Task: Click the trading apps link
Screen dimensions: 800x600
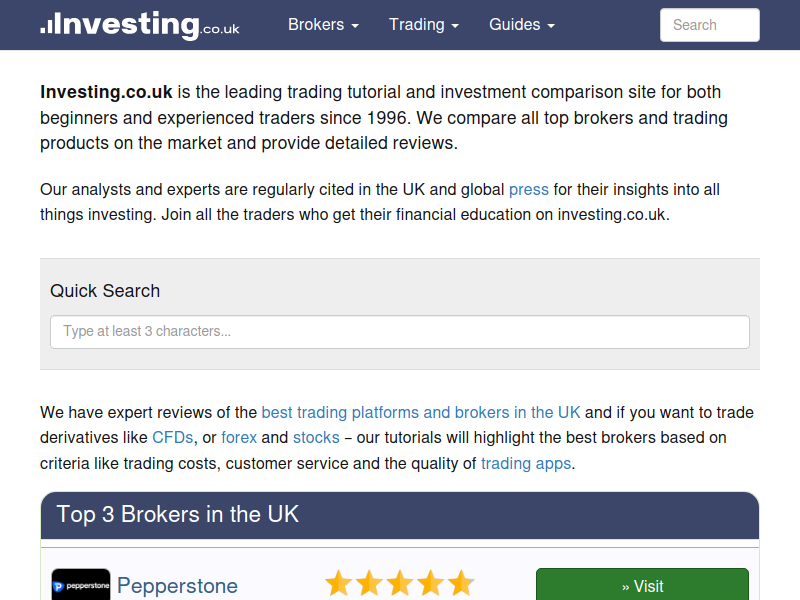Action: pos(526,463)
